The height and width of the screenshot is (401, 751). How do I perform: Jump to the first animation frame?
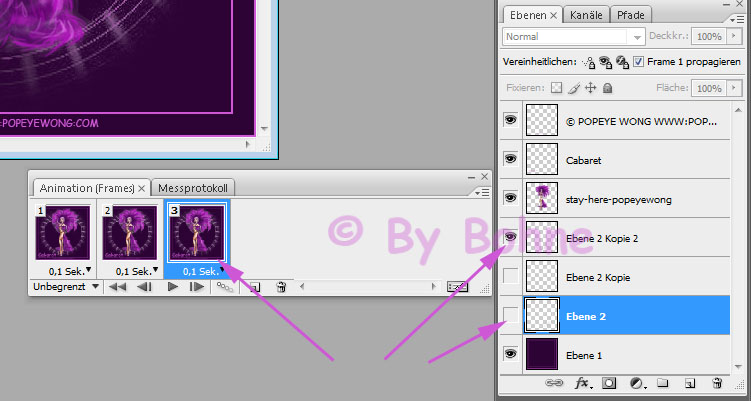119,287
